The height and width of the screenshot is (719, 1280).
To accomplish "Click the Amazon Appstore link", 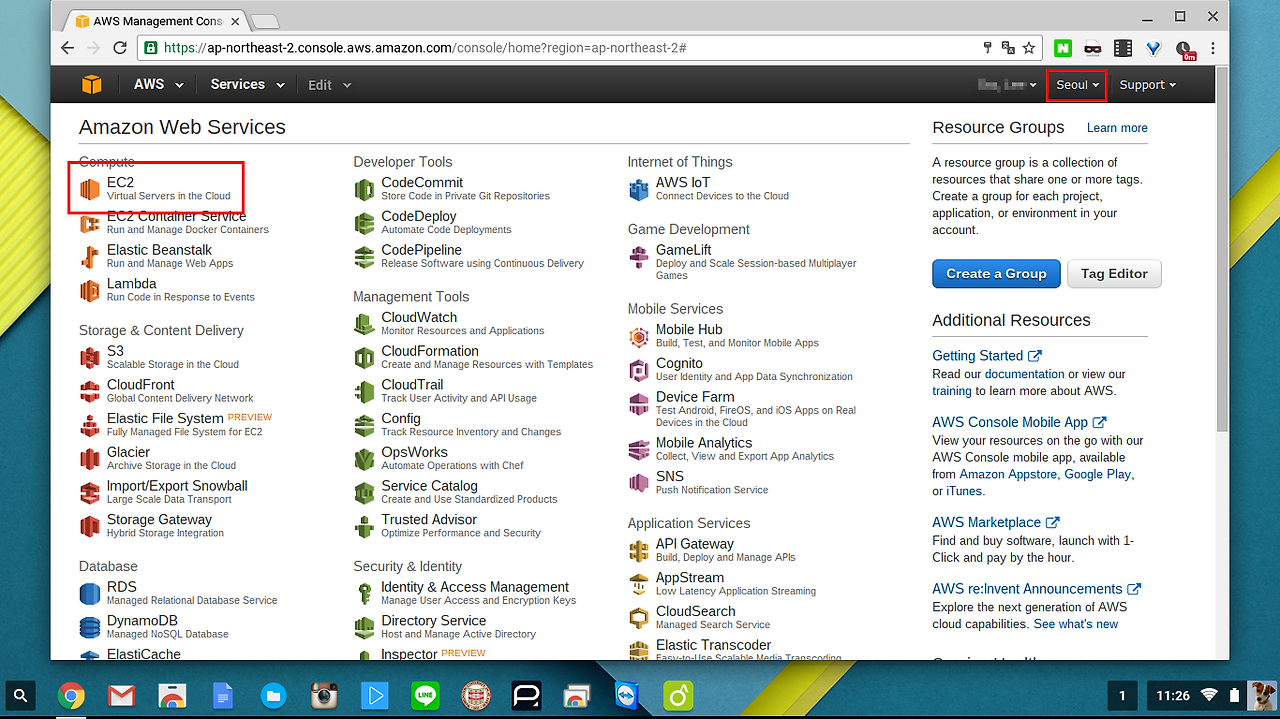I will coord(1008,474).
